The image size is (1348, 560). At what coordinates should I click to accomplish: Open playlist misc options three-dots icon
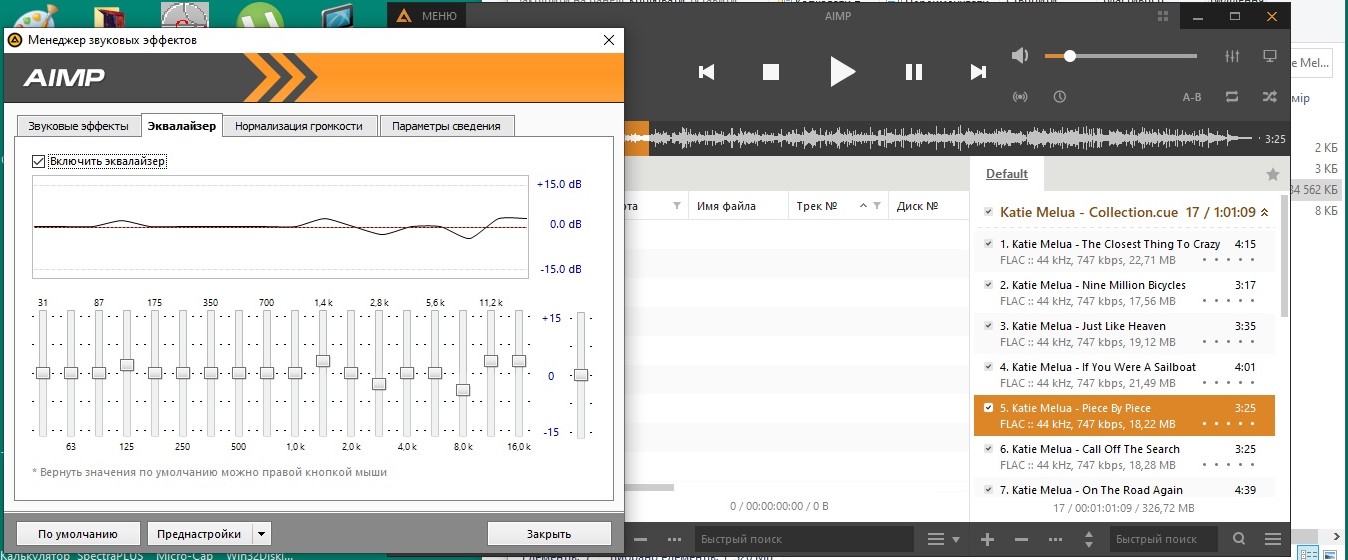point(1054,539)
